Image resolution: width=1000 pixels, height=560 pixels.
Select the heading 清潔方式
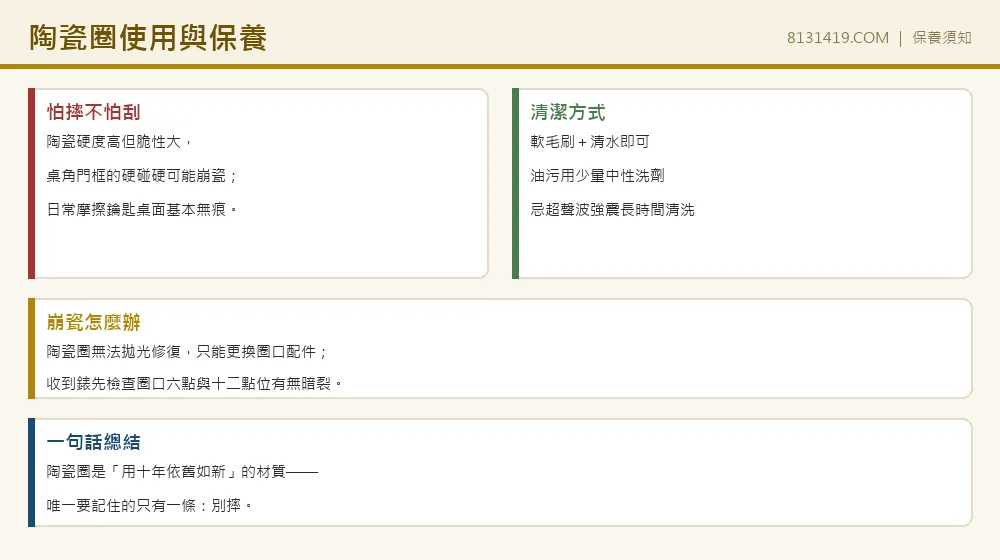(x=568, y=112)
